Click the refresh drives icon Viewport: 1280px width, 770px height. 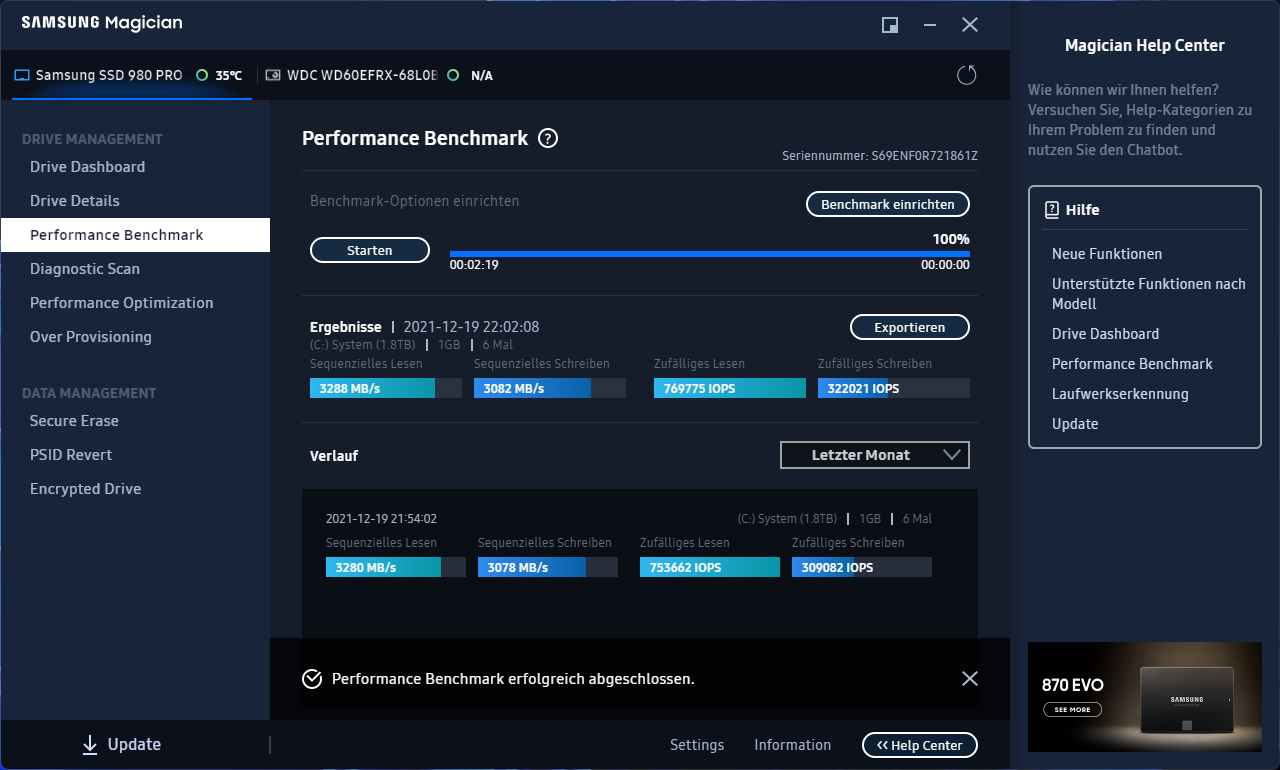(966, 75)
